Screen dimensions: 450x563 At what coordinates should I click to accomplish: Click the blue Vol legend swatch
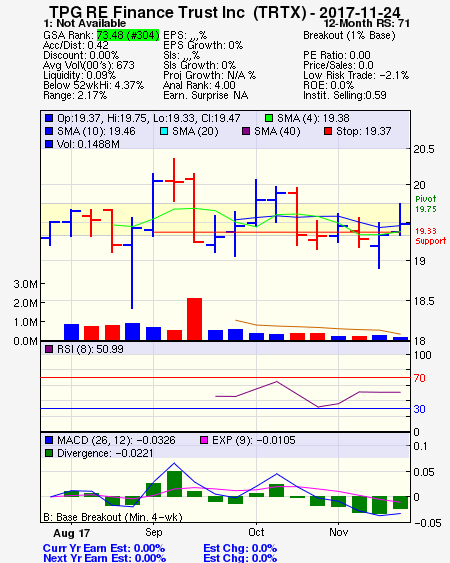[49, 144]
